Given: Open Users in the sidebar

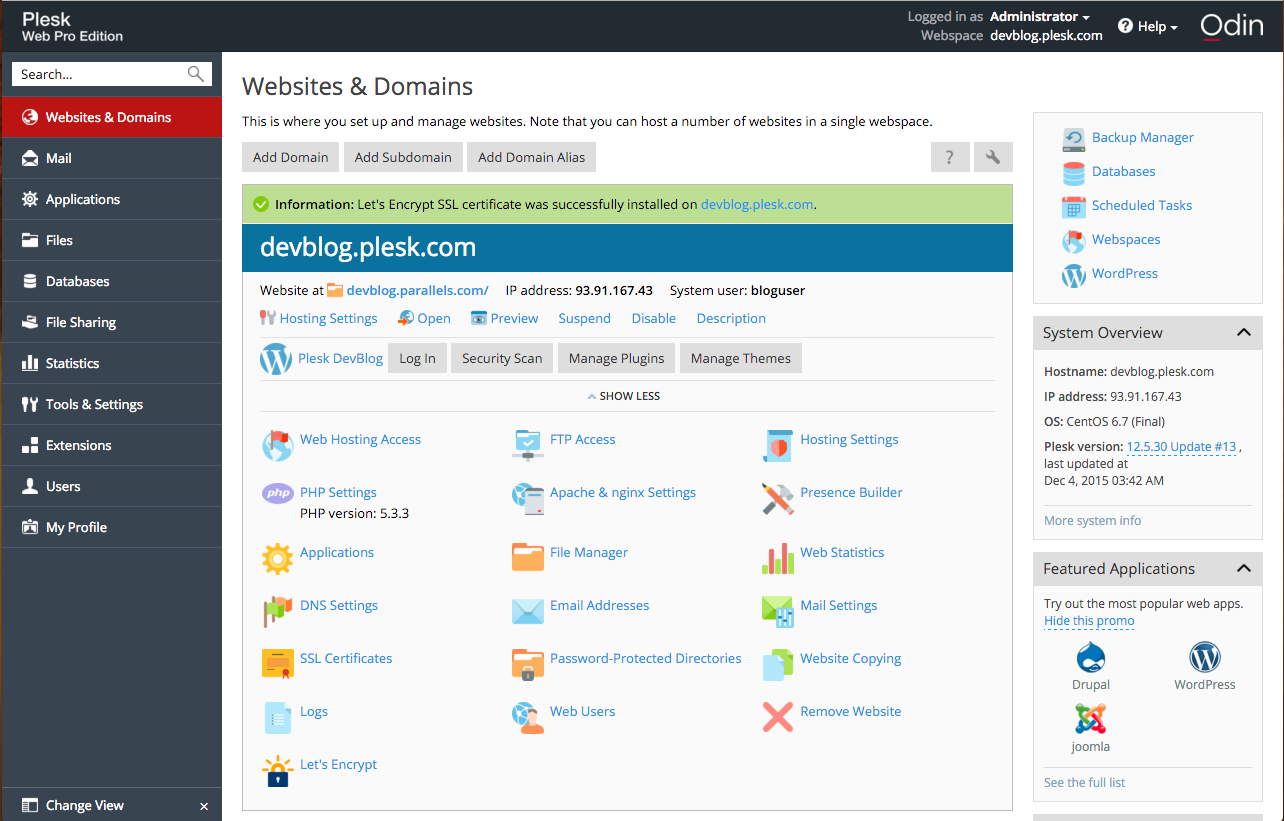Looking at the screenshot, I should click(111, 486).
